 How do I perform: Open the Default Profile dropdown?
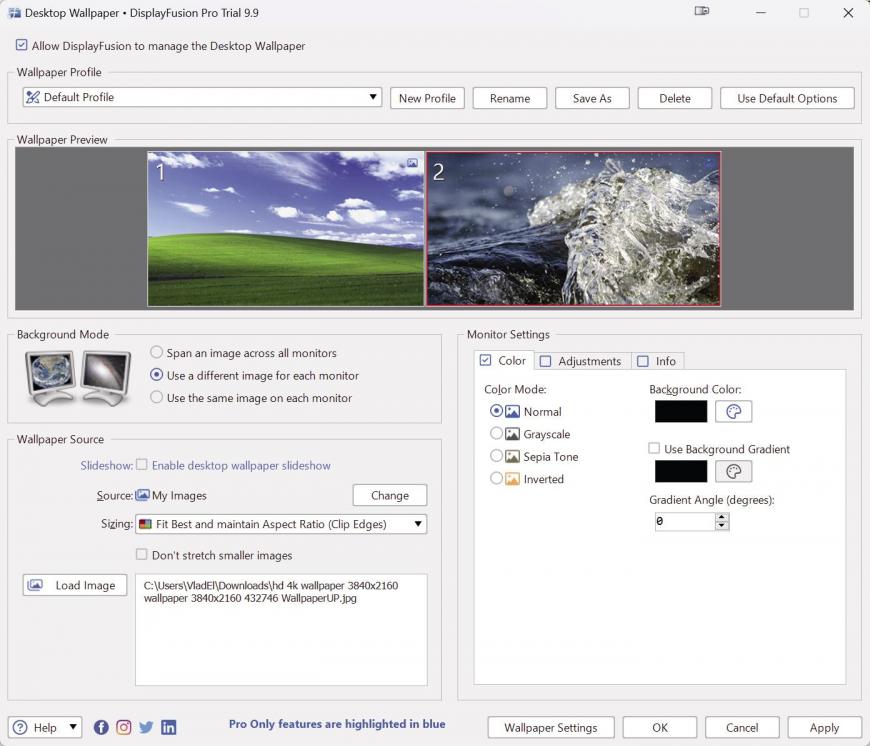pyautogui.click(x=202, y=97)
